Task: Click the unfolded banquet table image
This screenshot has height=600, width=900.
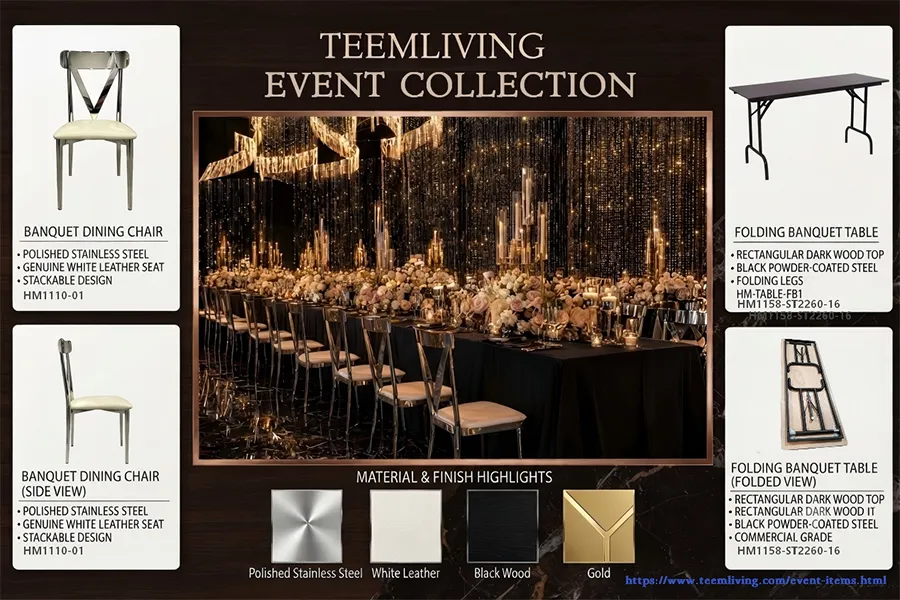Action: [x=809, y=128]
